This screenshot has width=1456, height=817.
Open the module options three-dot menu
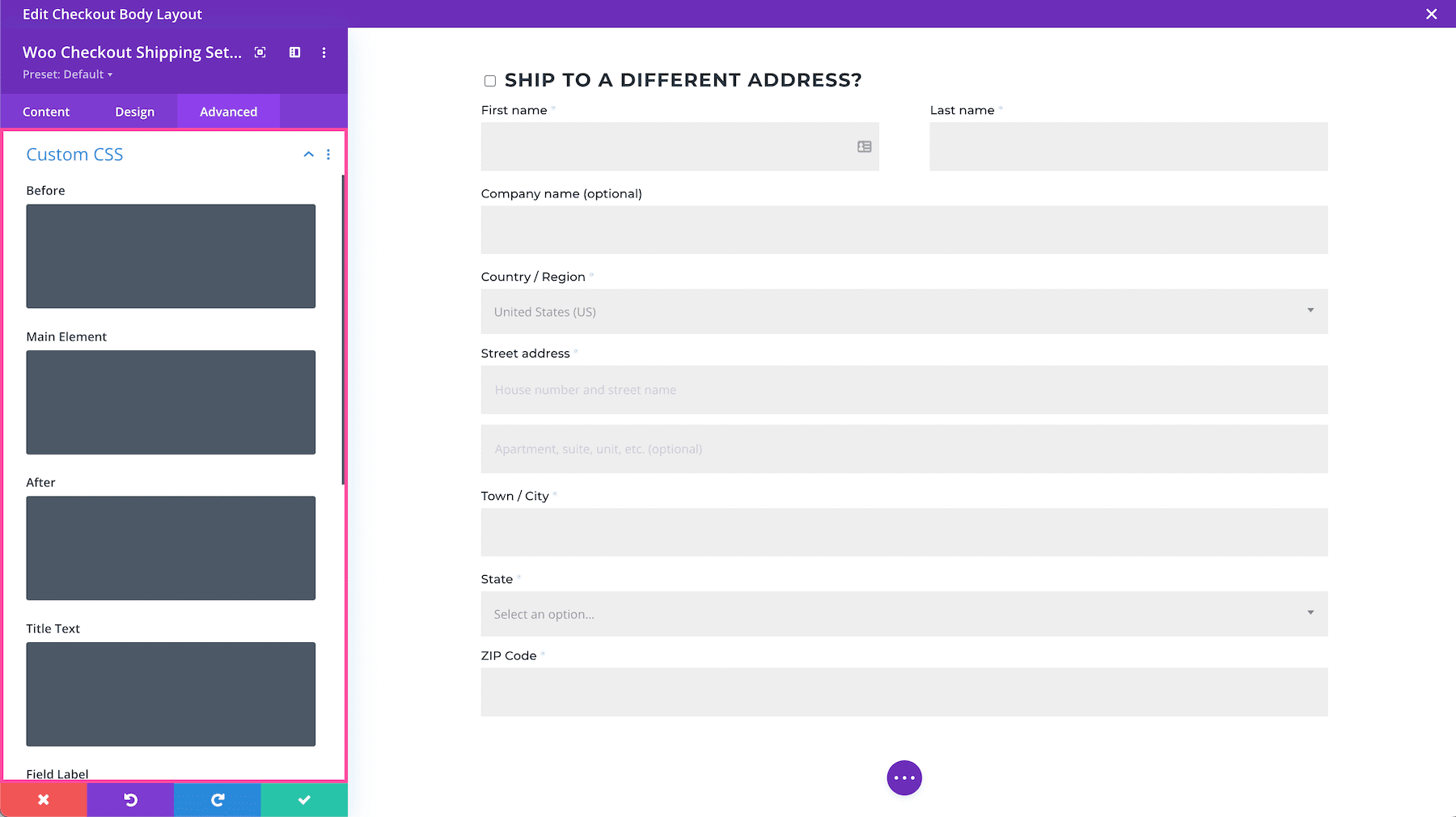[x=324, y=52]
